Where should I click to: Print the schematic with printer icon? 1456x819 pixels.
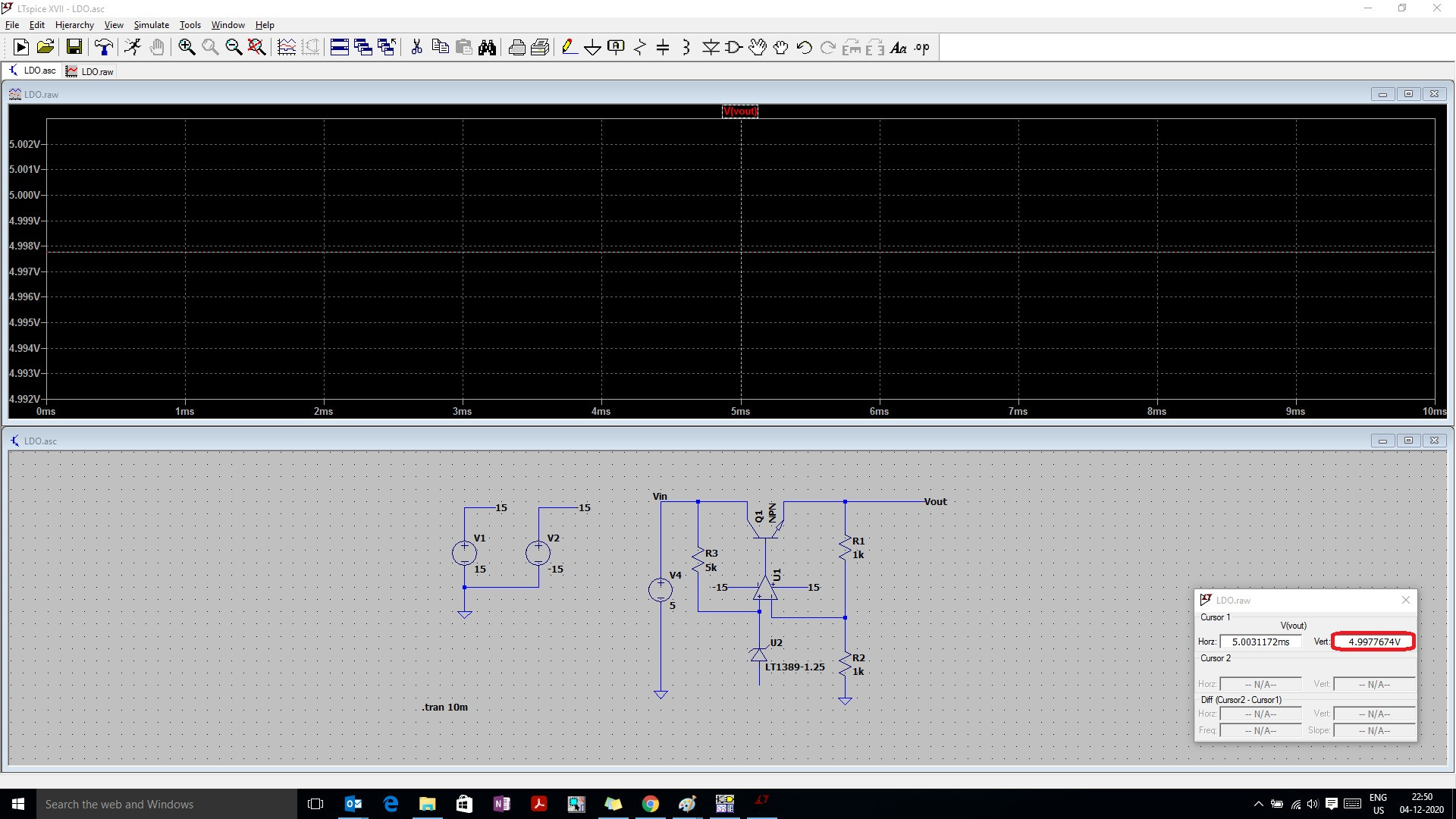516,47
